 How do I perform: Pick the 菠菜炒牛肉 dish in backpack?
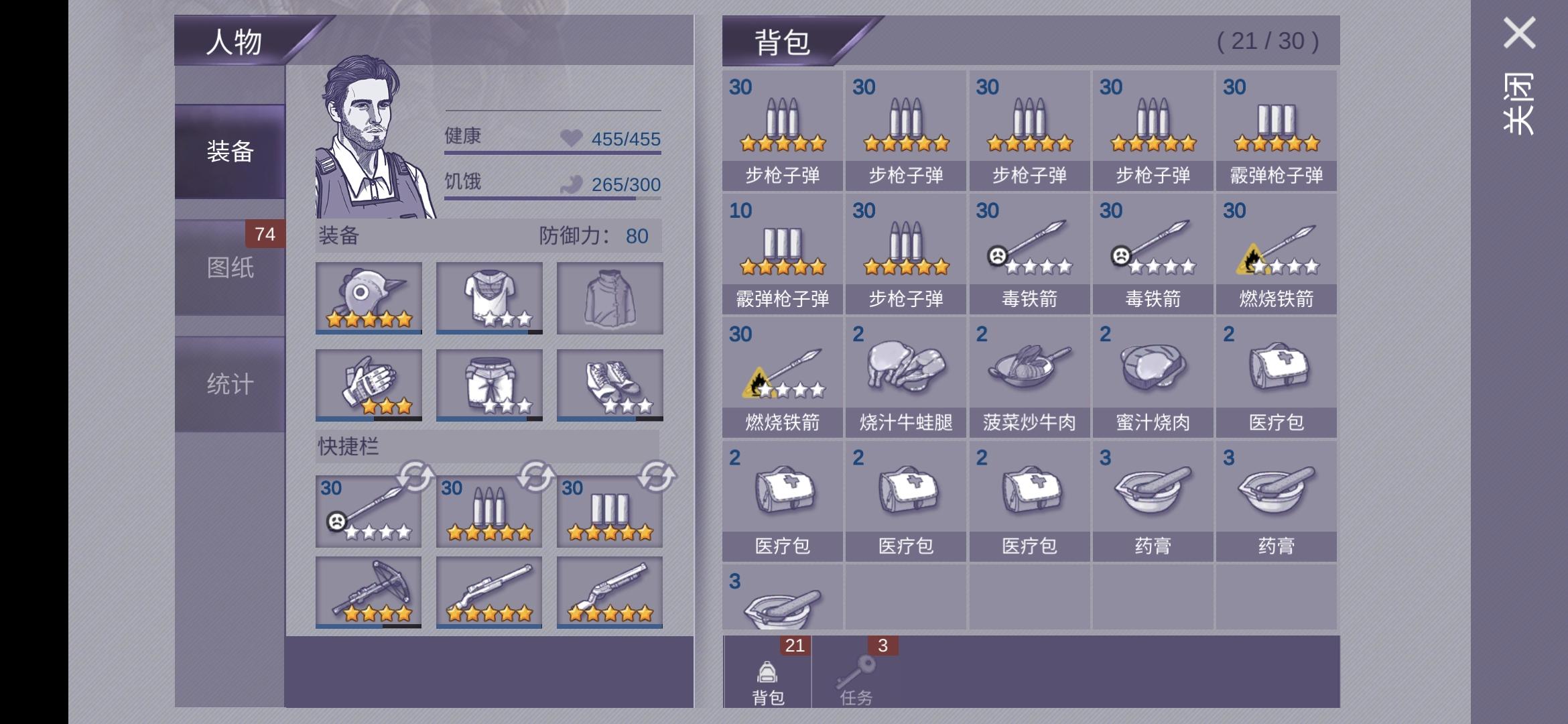(x=1029, y=377)
